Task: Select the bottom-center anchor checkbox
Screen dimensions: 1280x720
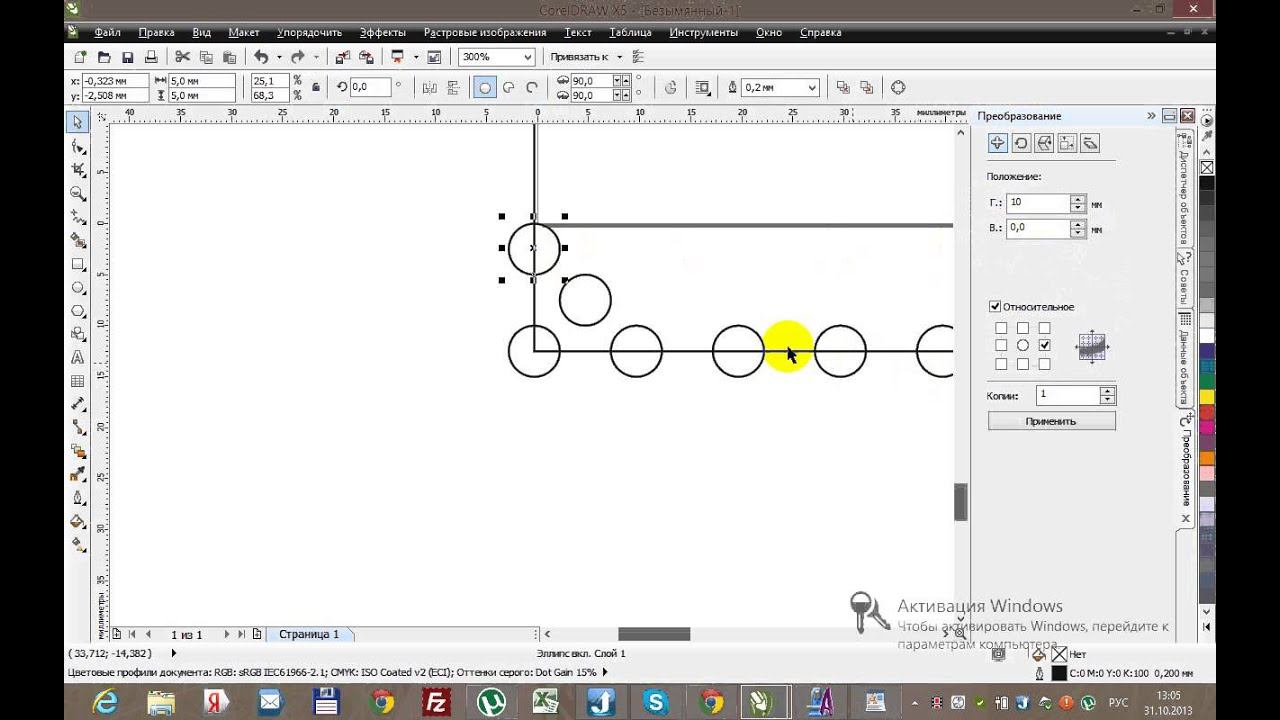Action: [1022, 364]
